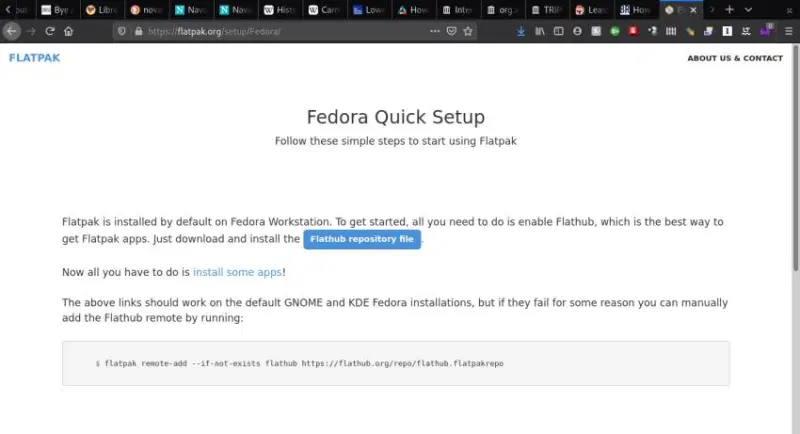
Task: Go back to the previous page
Action: click(12, 31)
